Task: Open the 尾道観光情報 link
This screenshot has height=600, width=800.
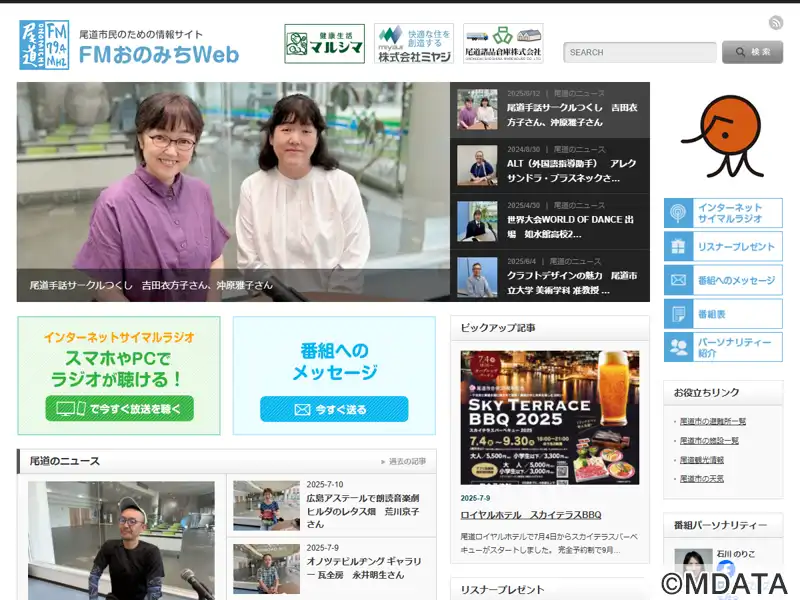Action: tap(702, 460)
